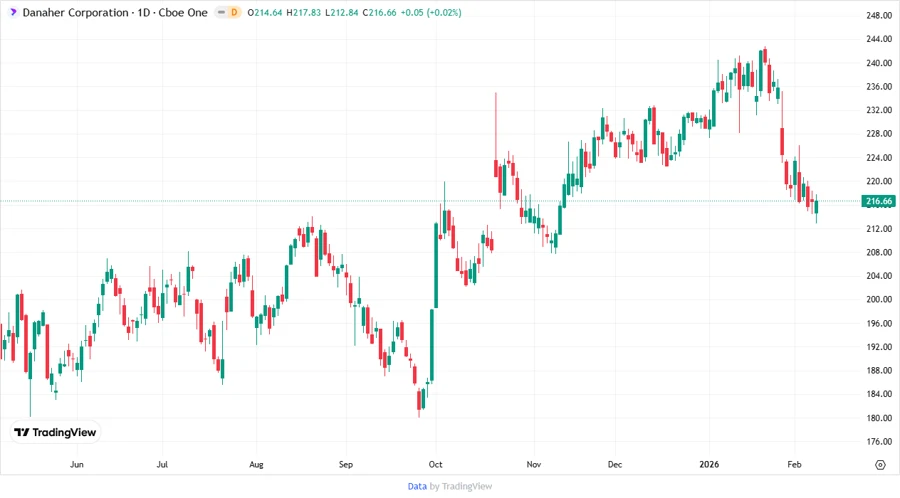Click the low value L212.84
Viewport: 900px width, 498px height.
(x=342, y=13)
